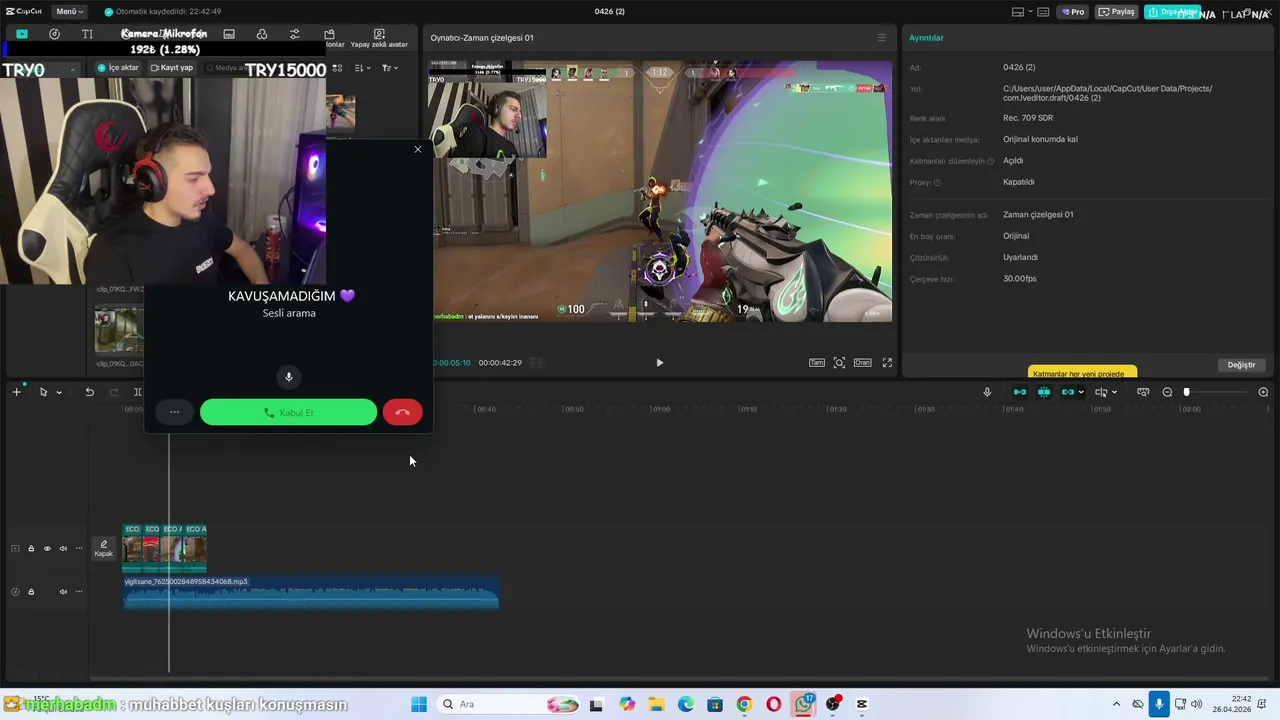Open video track more options
This screenshot has height=720, width=1280.
coord(79,548)
